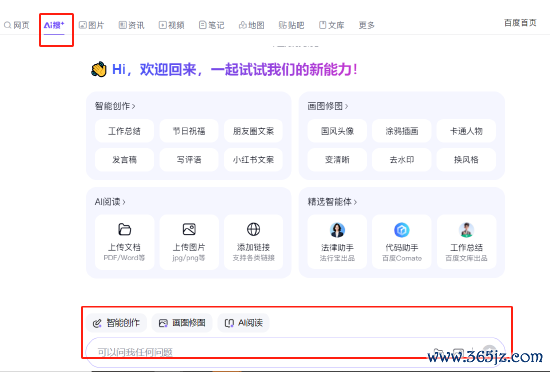This screenshot has width=550, height=372.
Task: Choose the 小红书文案 template
Action: pyautogui.click(x=253, y=160)
